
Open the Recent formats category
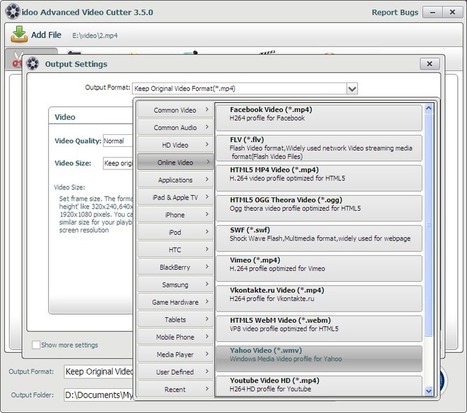point(175,389)
